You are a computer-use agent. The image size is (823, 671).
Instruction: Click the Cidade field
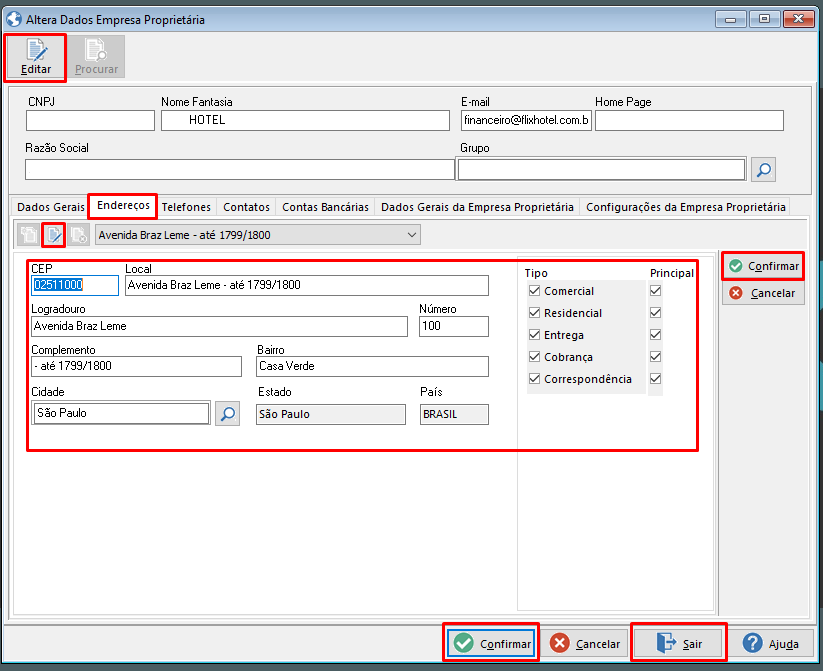121,413
